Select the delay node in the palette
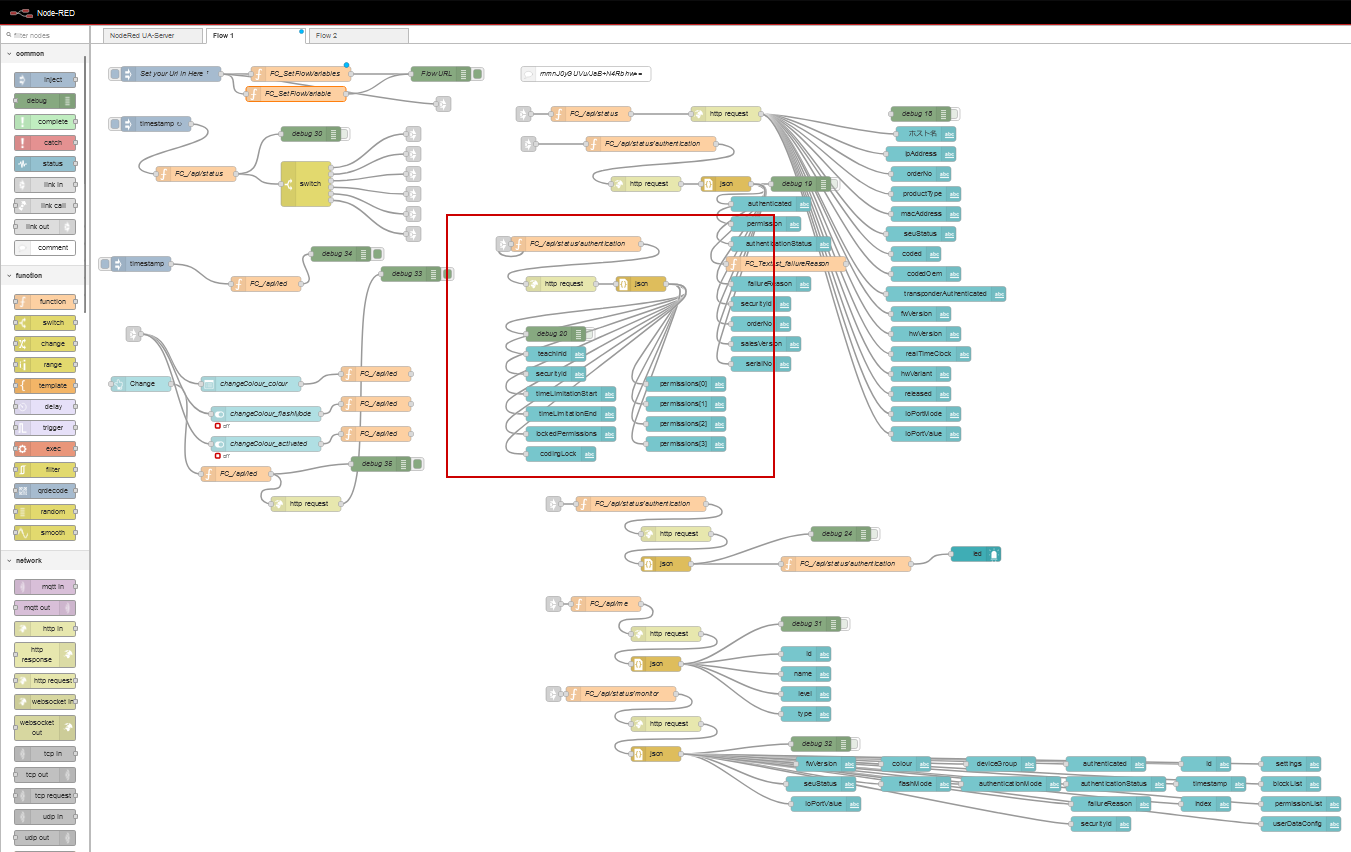This screenshot has width=1351, height=852. point(45,407)
